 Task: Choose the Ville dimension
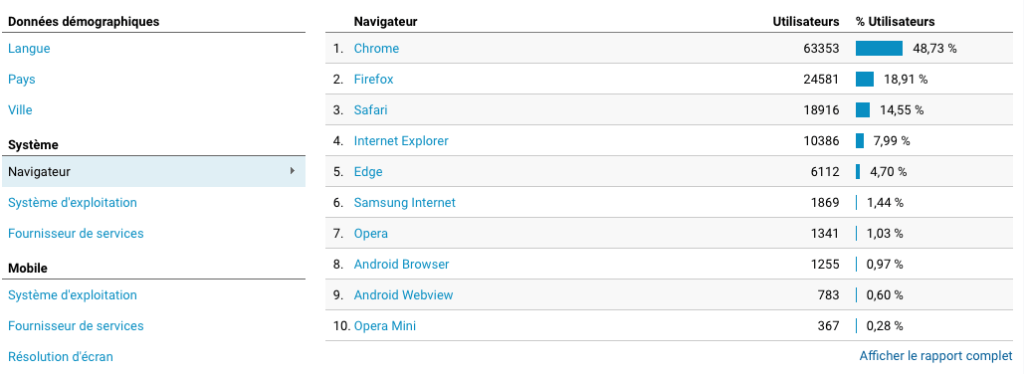pos(20,110)
